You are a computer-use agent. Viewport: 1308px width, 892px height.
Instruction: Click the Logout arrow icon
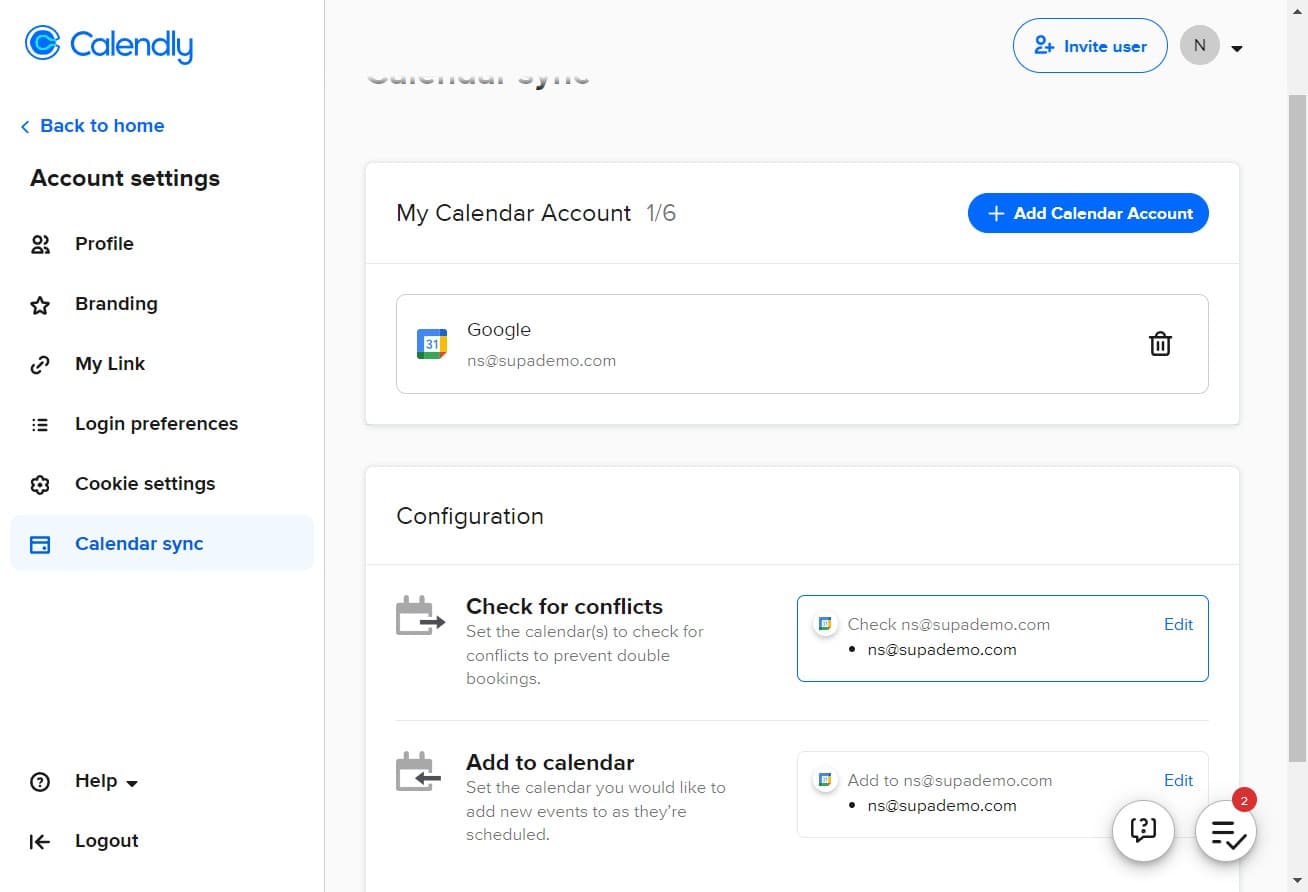[40, 841]
